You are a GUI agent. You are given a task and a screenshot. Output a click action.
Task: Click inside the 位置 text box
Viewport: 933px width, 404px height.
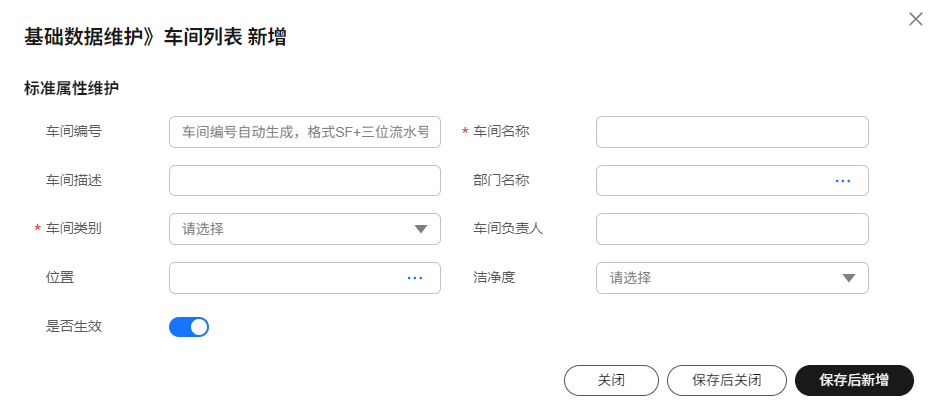pyautogui.click(x=286, y=278)
